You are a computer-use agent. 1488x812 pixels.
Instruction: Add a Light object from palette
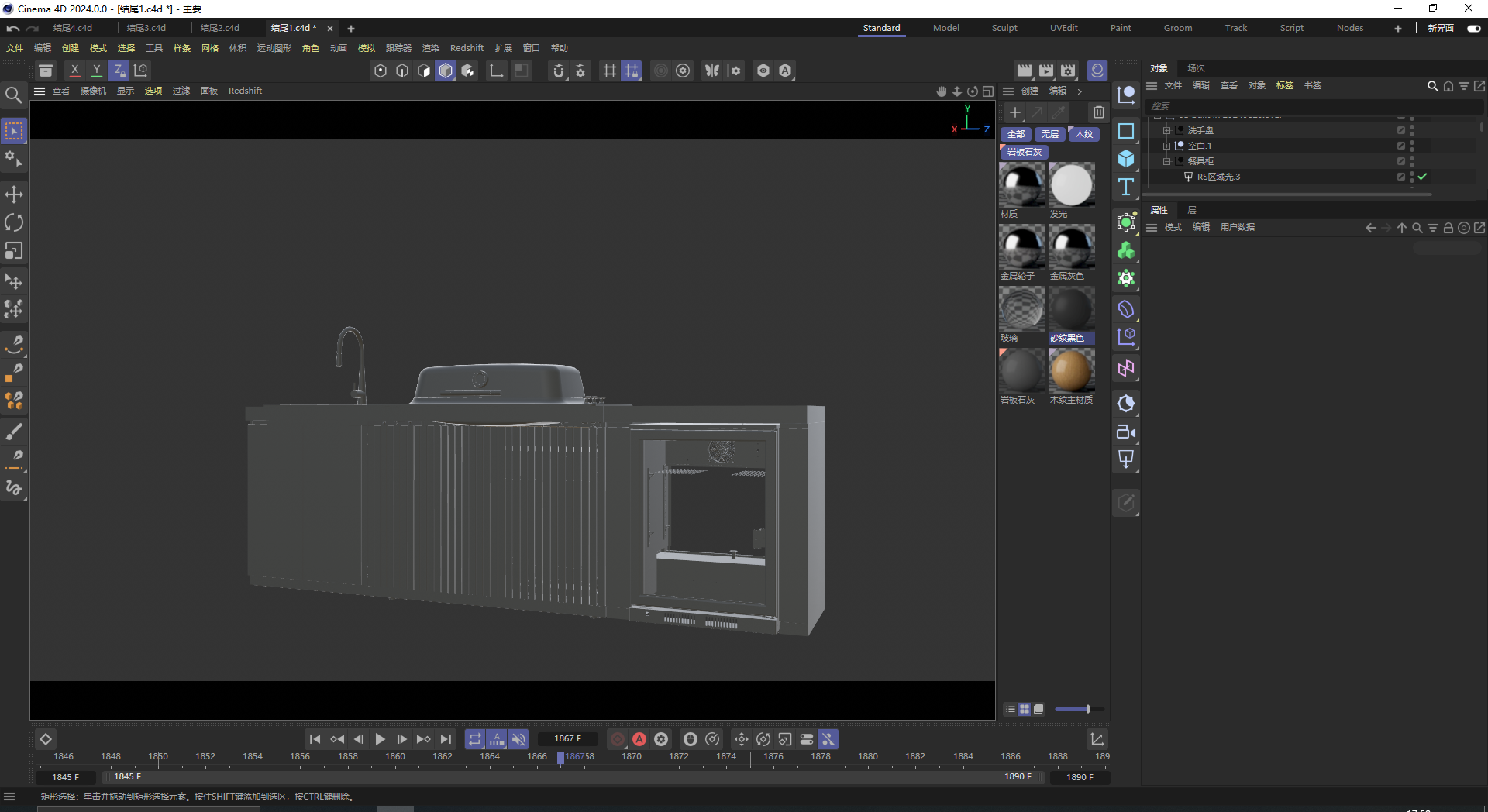tap(1126, 460)
